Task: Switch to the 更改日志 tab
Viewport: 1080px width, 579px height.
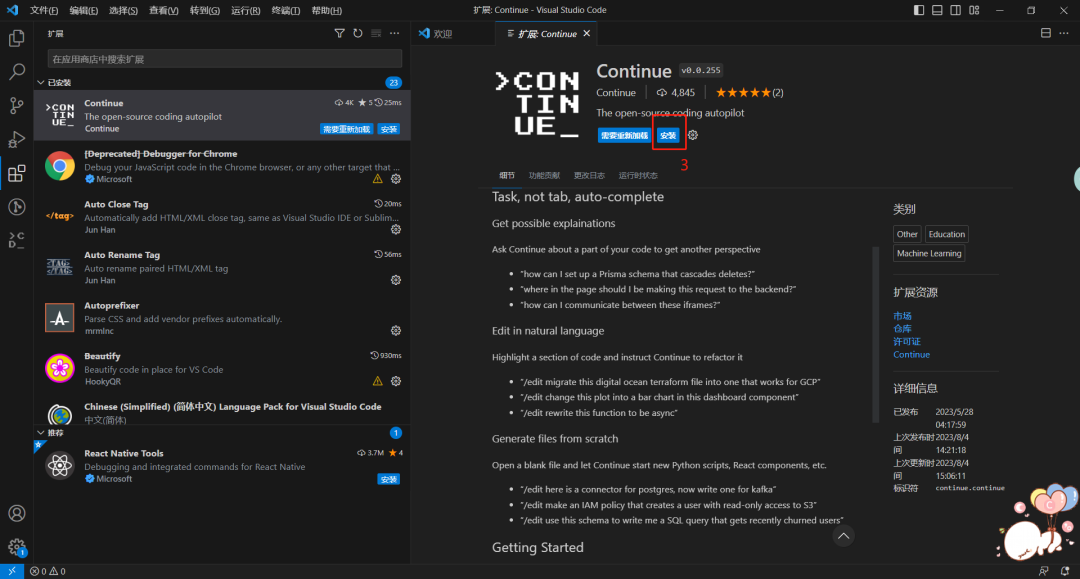Action: 589,175
